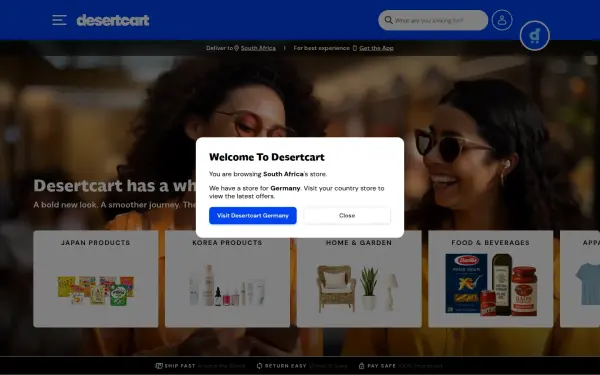This screenshot has height=375, width=600.
Task: Open the desertcart cart round icon
Action: click(535, 36)
